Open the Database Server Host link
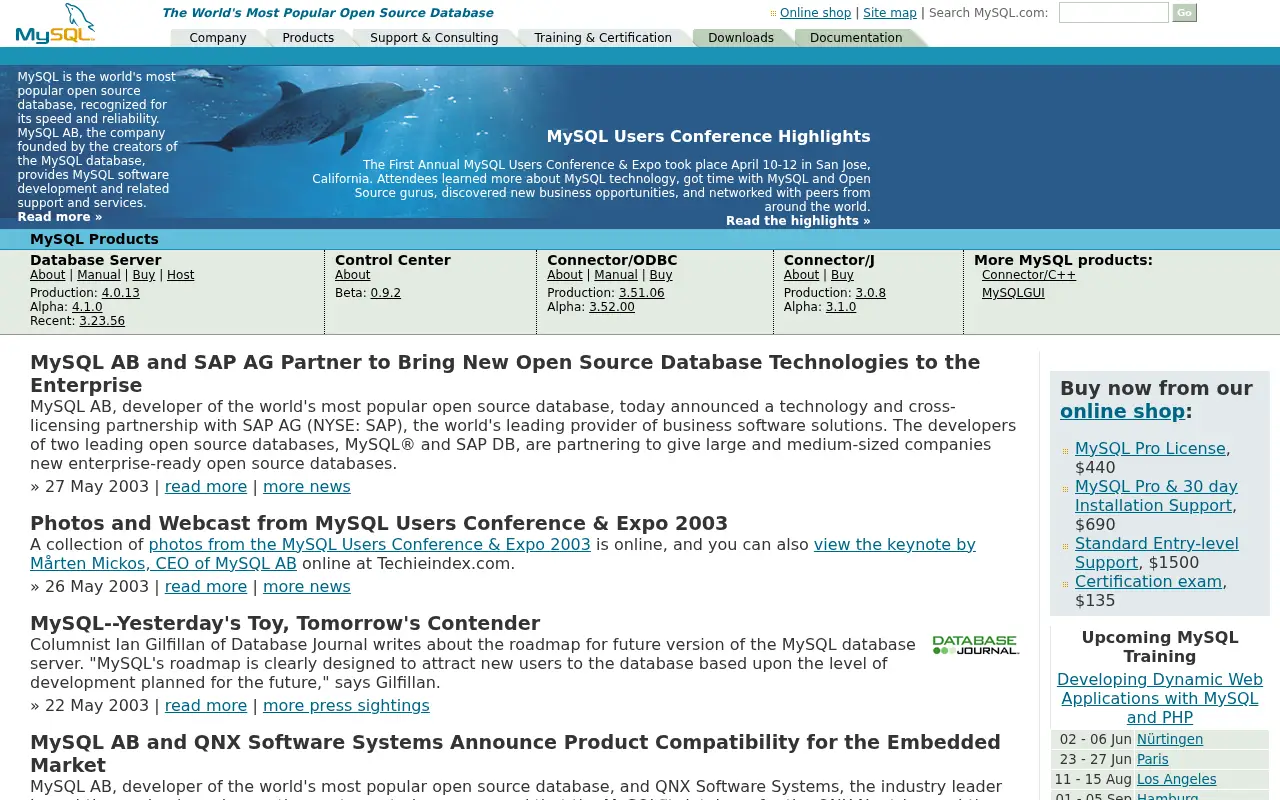Image resolution: width=1280 pixels, height=800 pixels. coord(181,275)
